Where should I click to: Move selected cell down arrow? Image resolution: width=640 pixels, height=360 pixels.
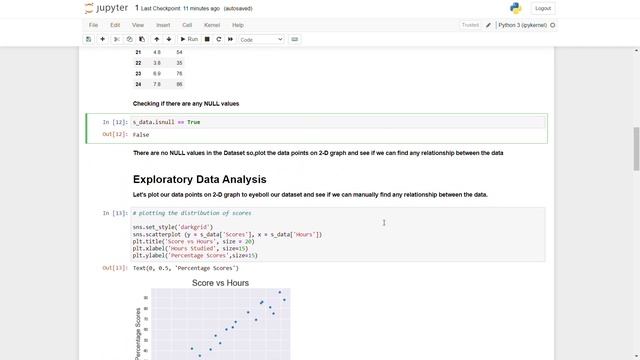[169, 39]
